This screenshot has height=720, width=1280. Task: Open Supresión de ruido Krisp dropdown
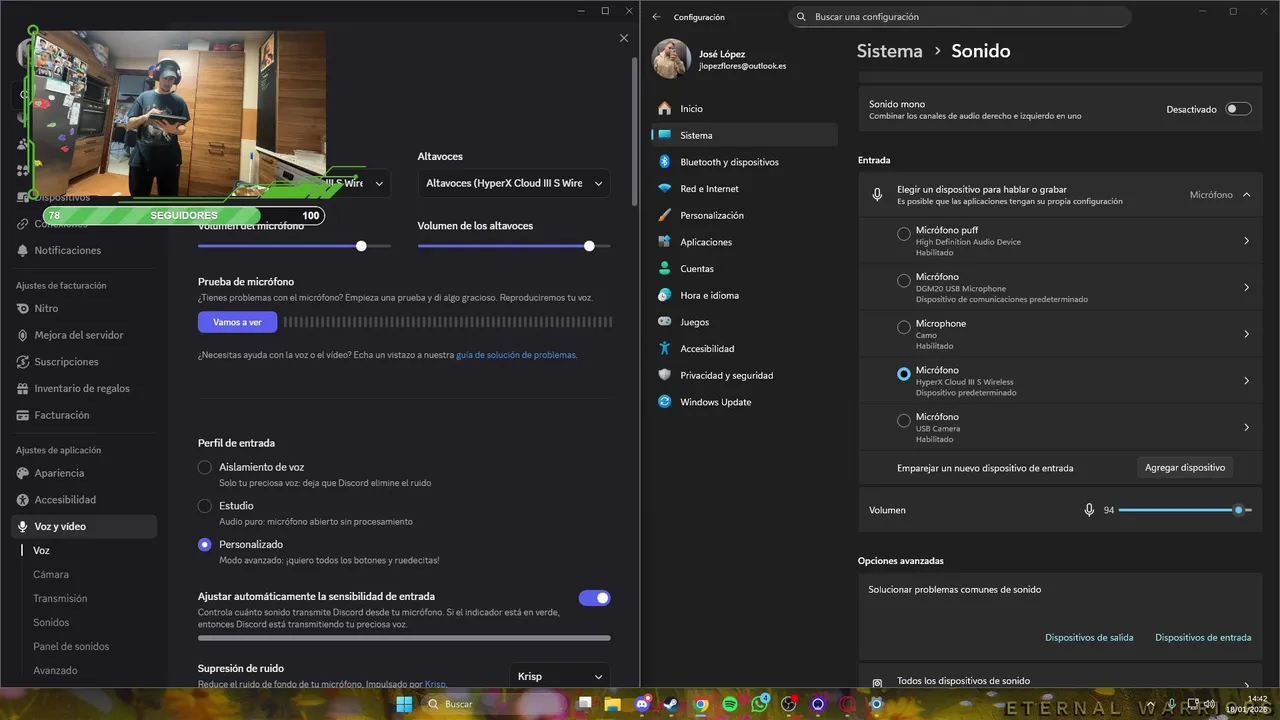pyautogui.click(x=560, y=676)
